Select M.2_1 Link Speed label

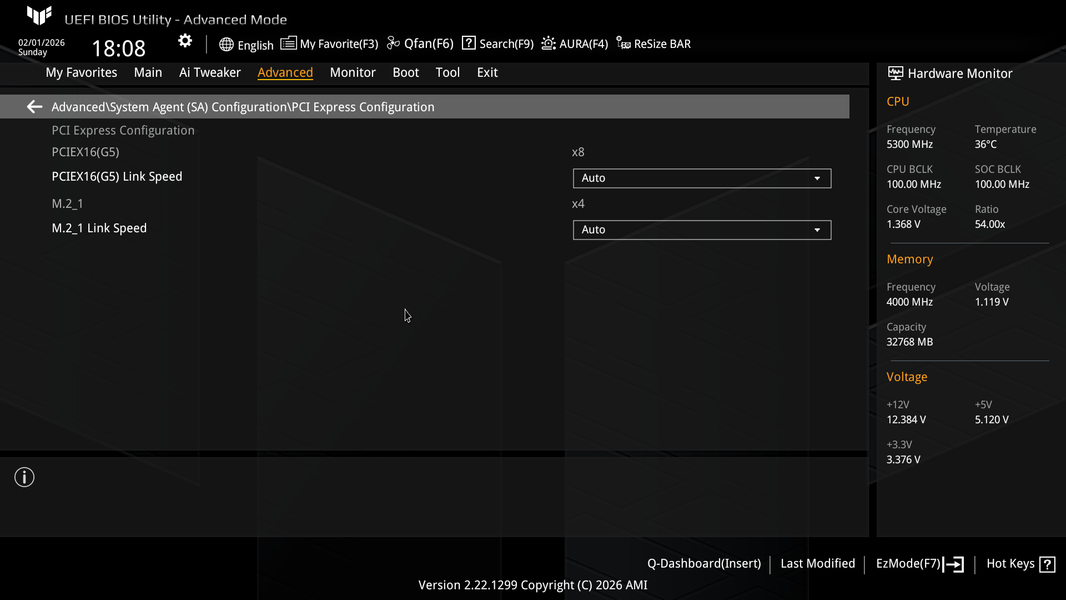point(99,228)
